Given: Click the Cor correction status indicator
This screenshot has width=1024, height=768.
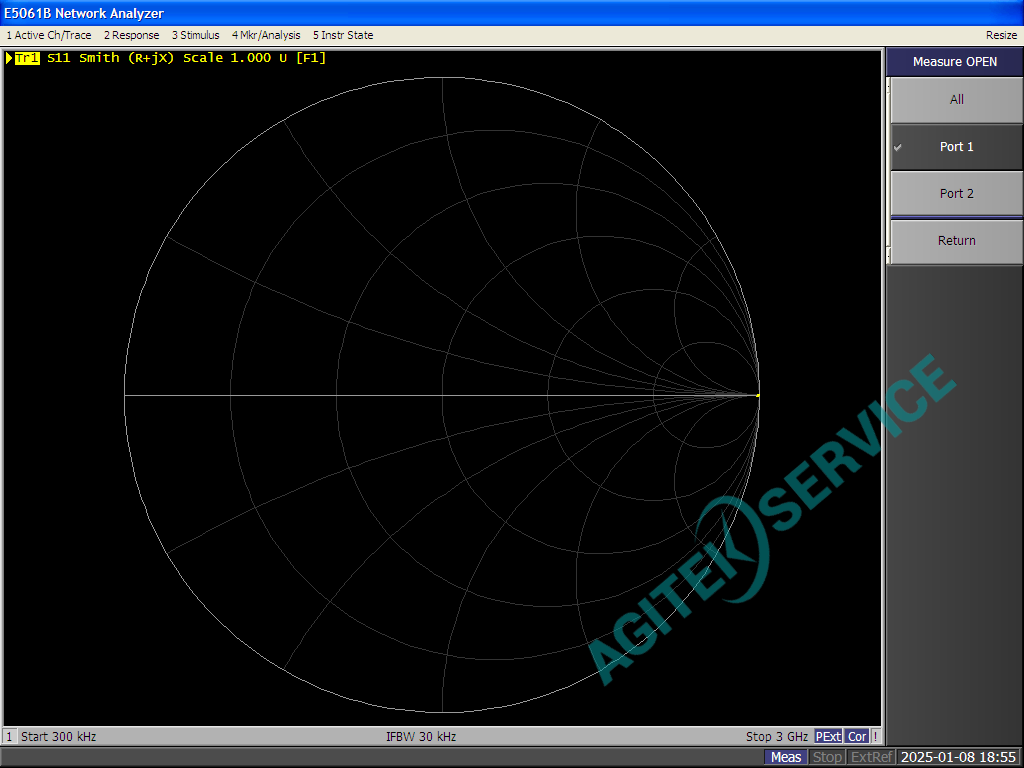Looking at the screenshot, I should 857,737.
